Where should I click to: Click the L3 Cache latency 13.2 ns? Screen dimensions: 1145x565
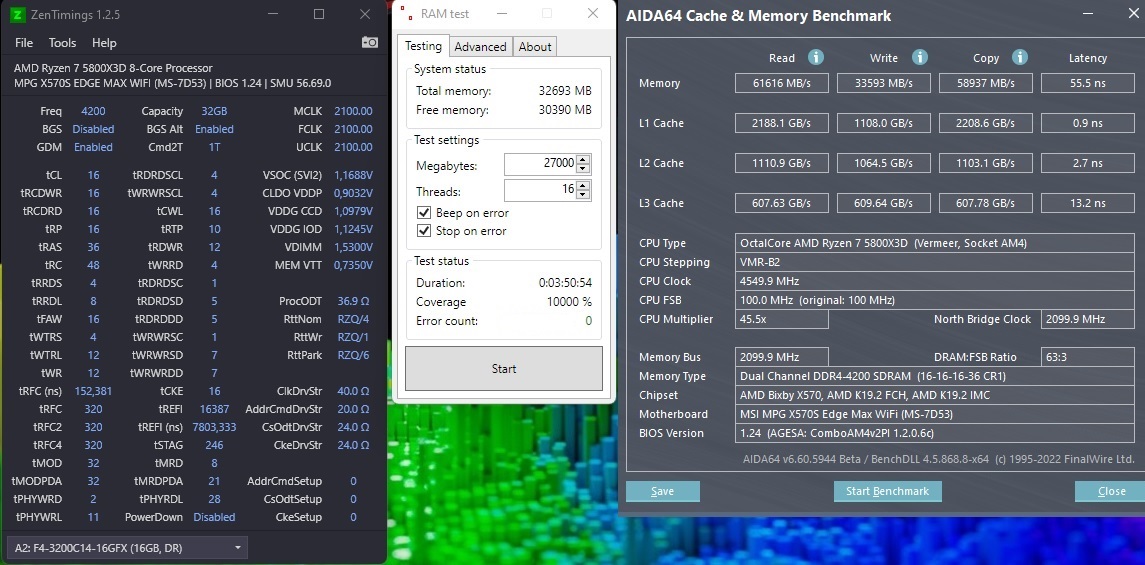click(x=1087, y=203)
